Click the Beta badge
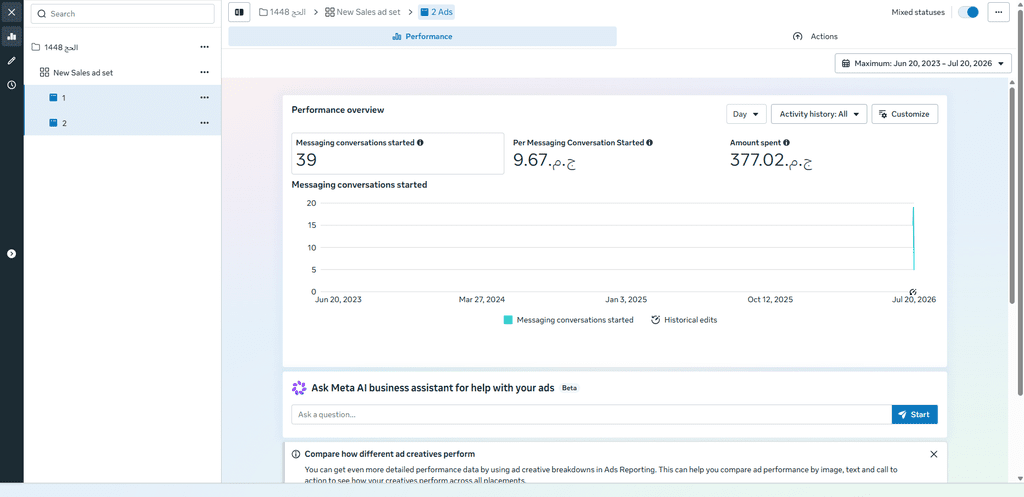Image resolution: width=1024 pixels, height=497 pixels. pyautogui.click(x=569, y=388)
